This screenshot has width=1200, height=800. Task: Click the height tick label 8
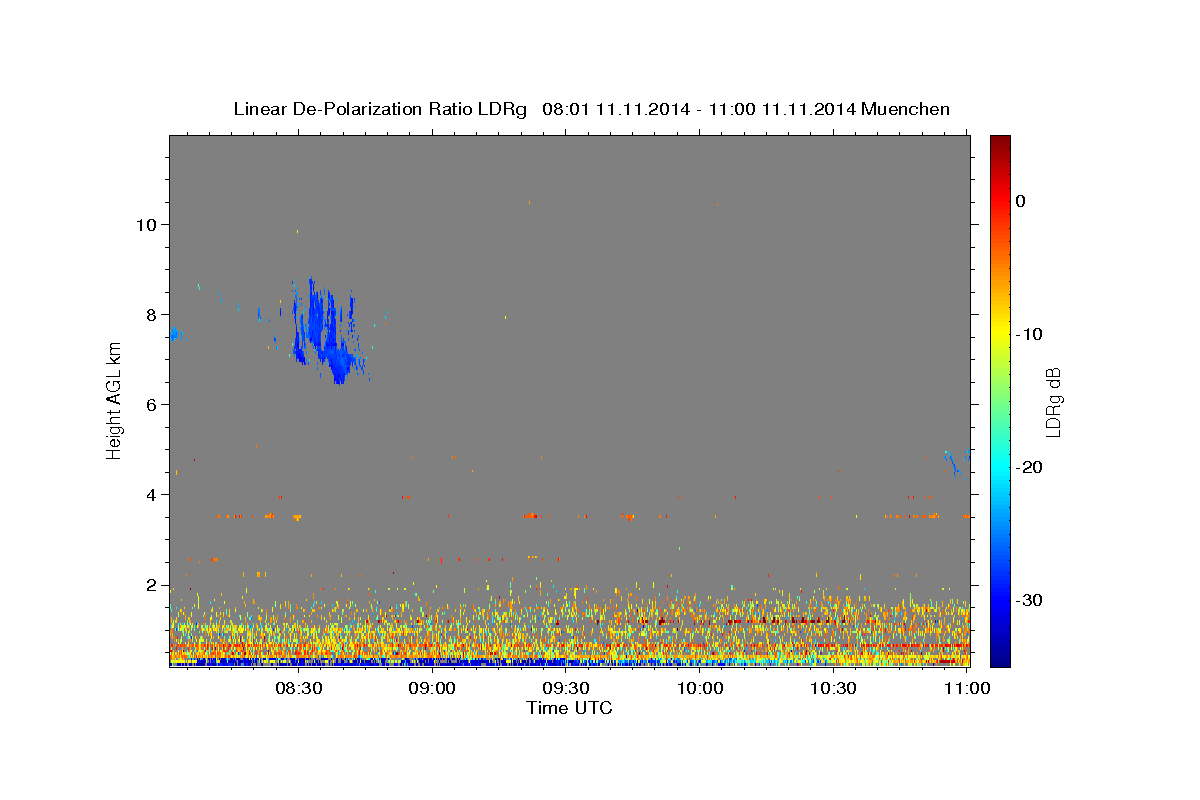pos(153,314)
